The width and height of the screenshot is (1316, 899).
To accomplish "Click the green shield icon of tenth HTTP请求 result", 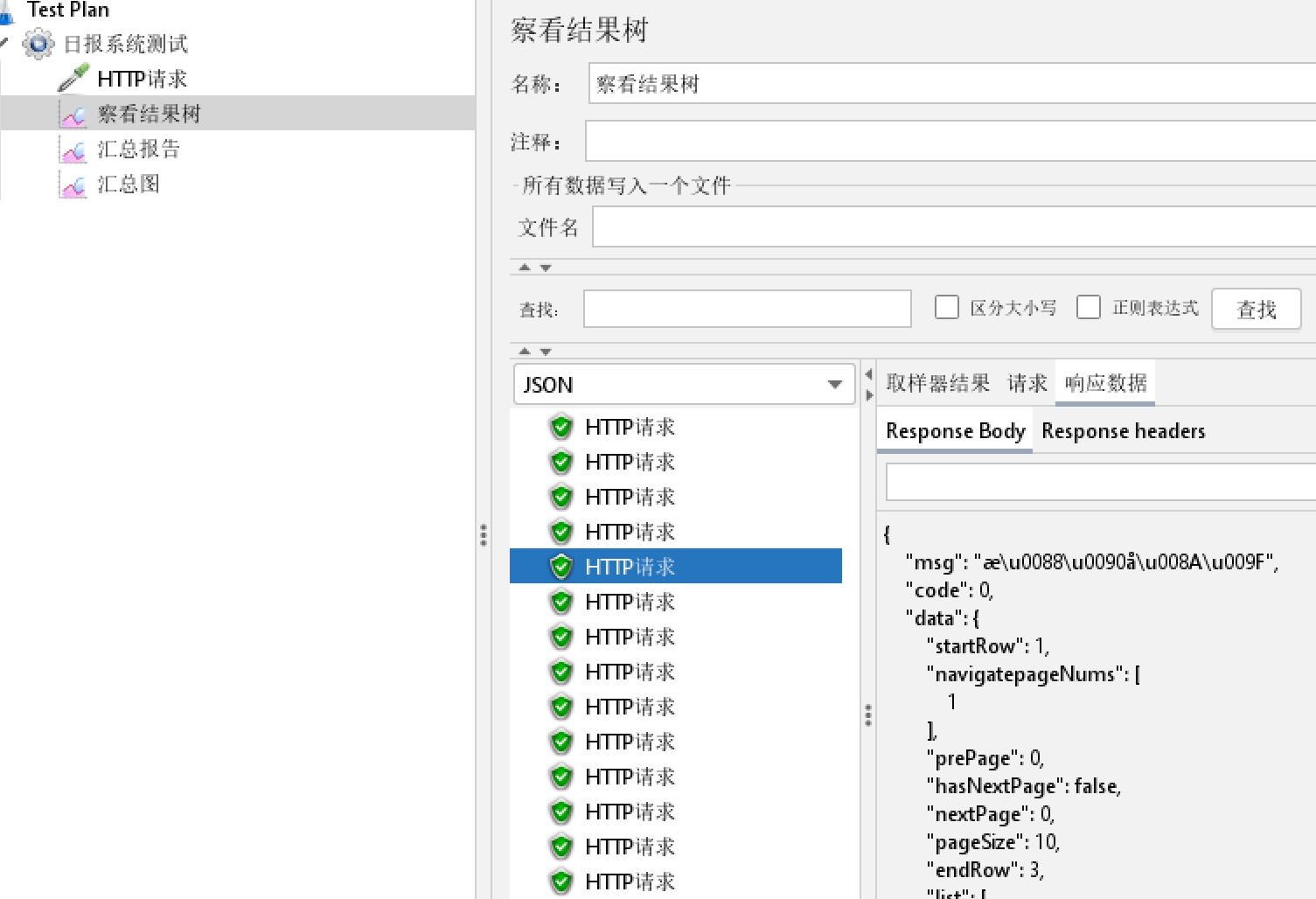I will click(561, 742).
